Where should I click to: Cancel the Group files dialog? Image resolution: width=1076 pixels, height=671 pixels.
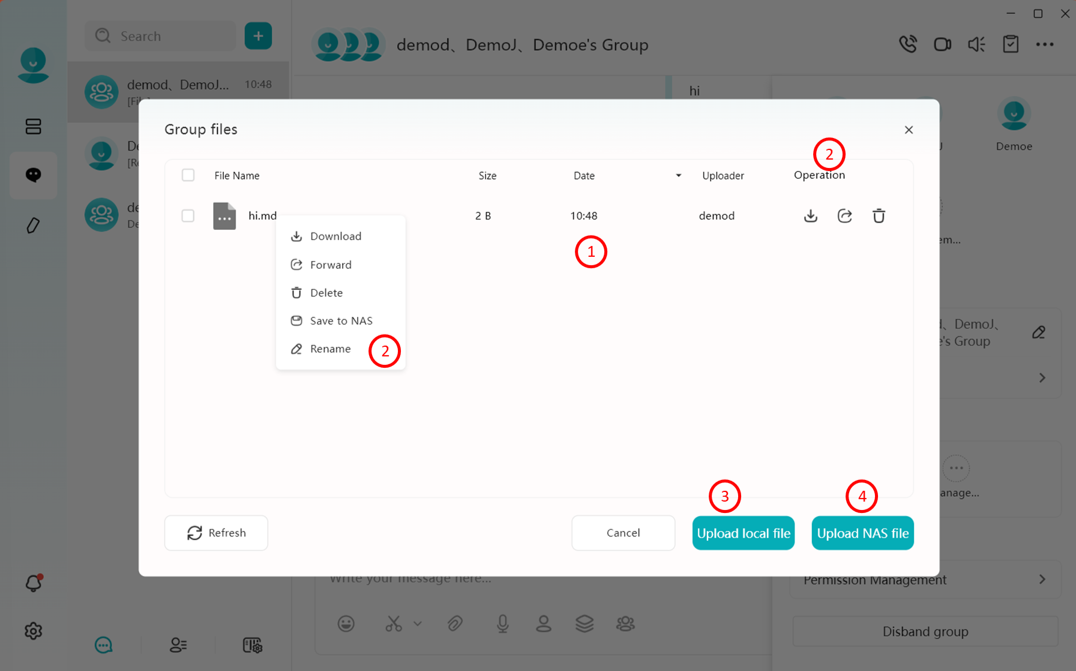[623, 532]
